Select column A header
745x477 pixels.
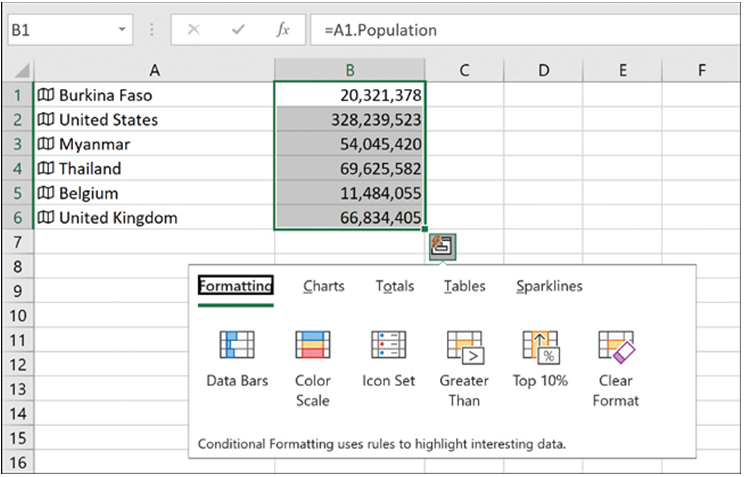tap(154, 70)
